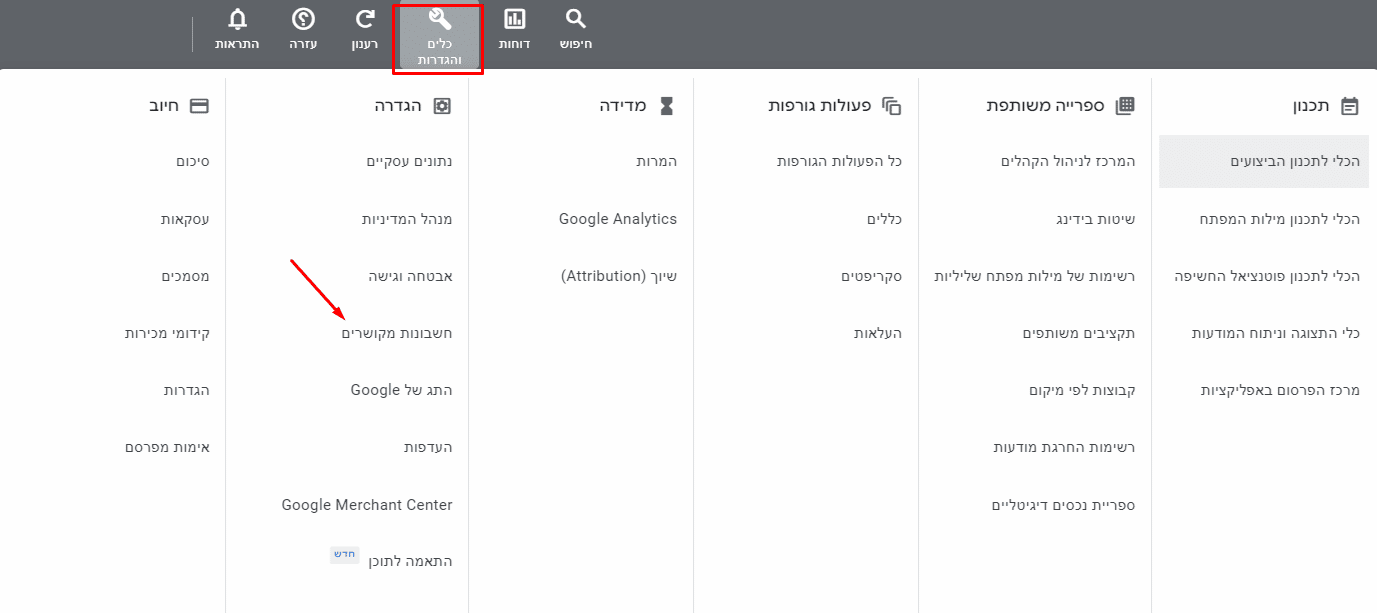The height and width of the screenshot is (613, 1377).
Task: Click the חדש badge beside התאמה לתוכן
Action: pos(345,554)
